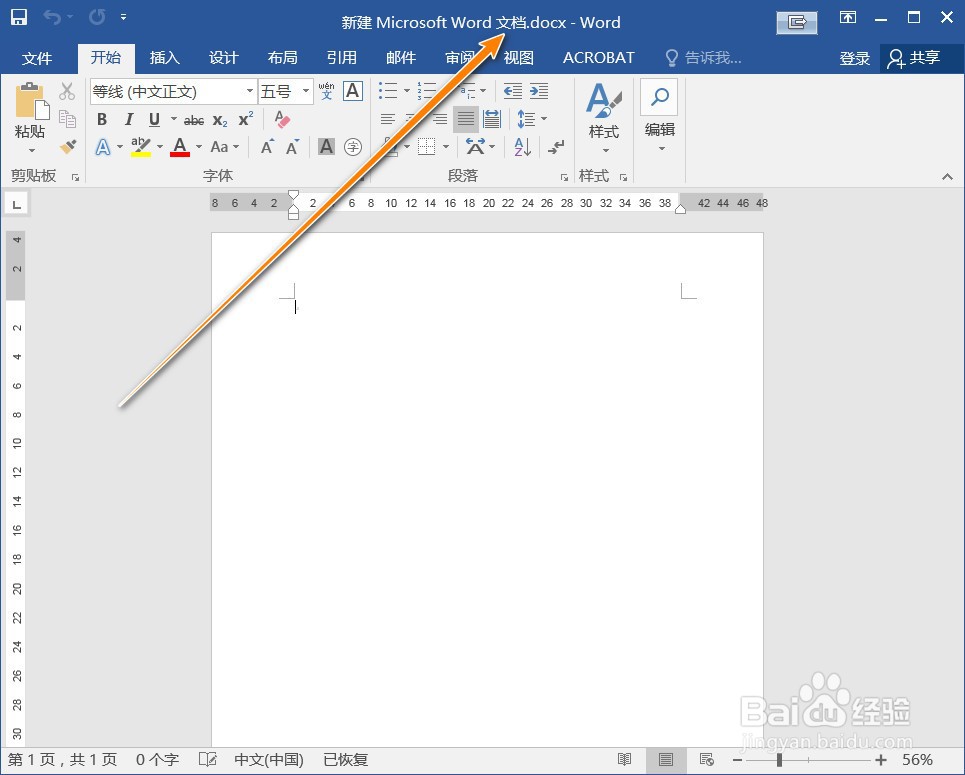Open the font color dropdown arrow

[199, 147]
